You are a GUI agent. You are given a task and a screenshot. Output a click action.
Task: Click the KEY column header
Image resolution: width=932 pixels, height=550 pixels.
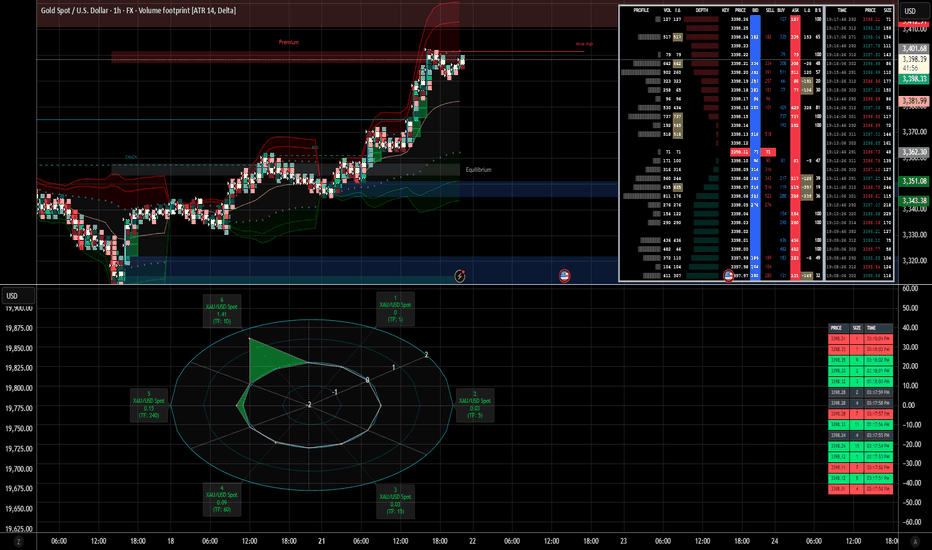[725, 10]
